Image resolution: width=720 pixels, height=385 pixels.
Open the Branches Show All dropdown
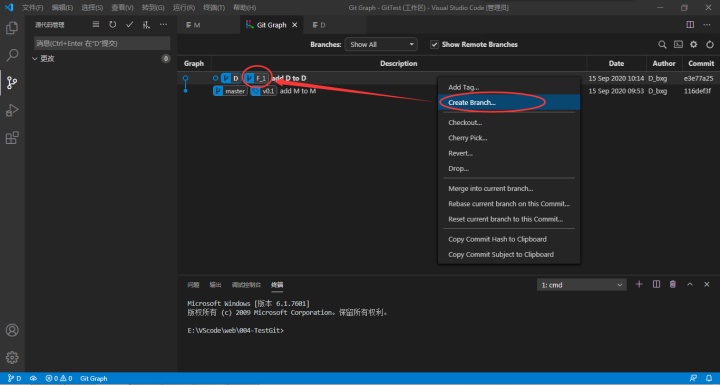[381, 45]
